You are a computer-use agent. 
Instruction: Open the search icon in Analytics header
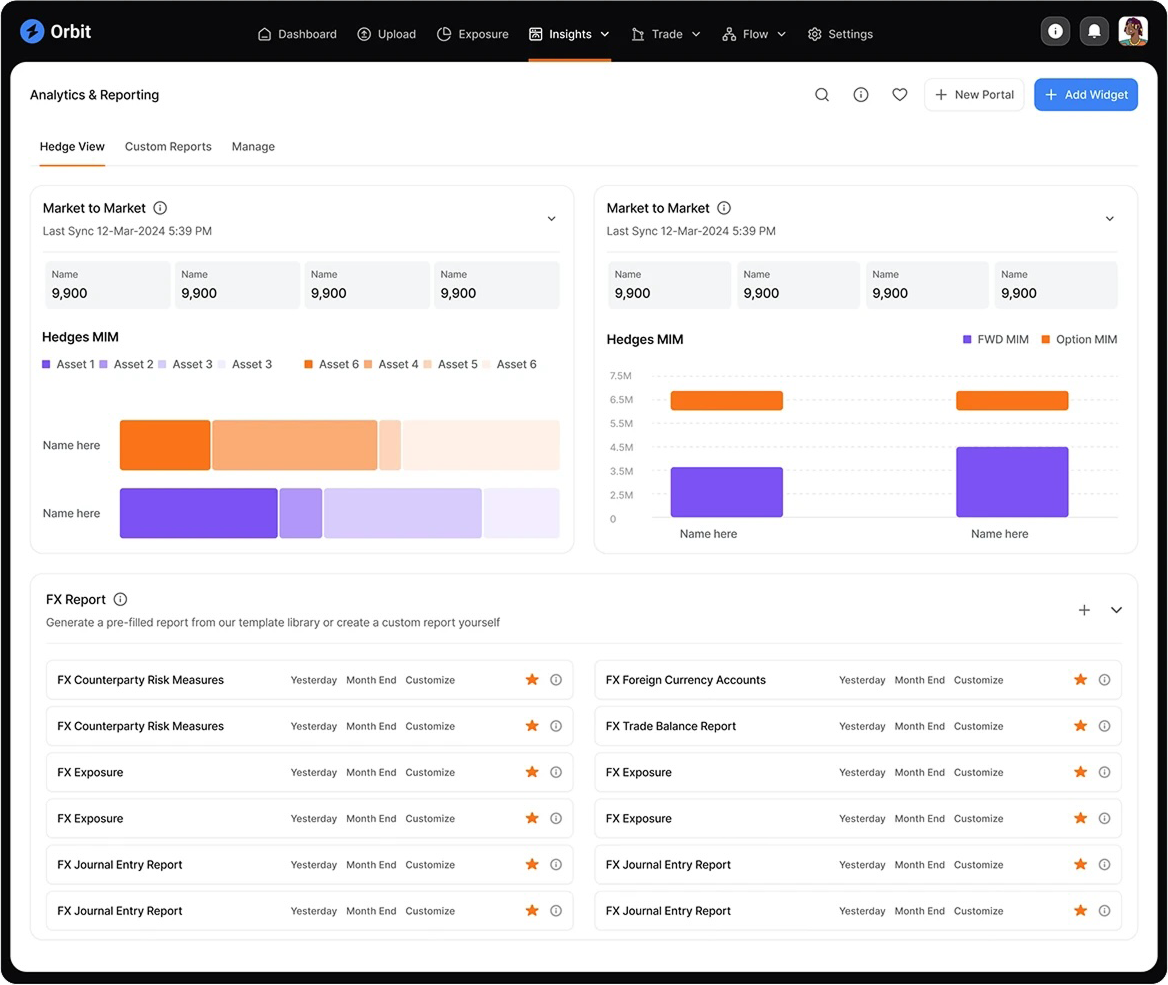[822, 95]
